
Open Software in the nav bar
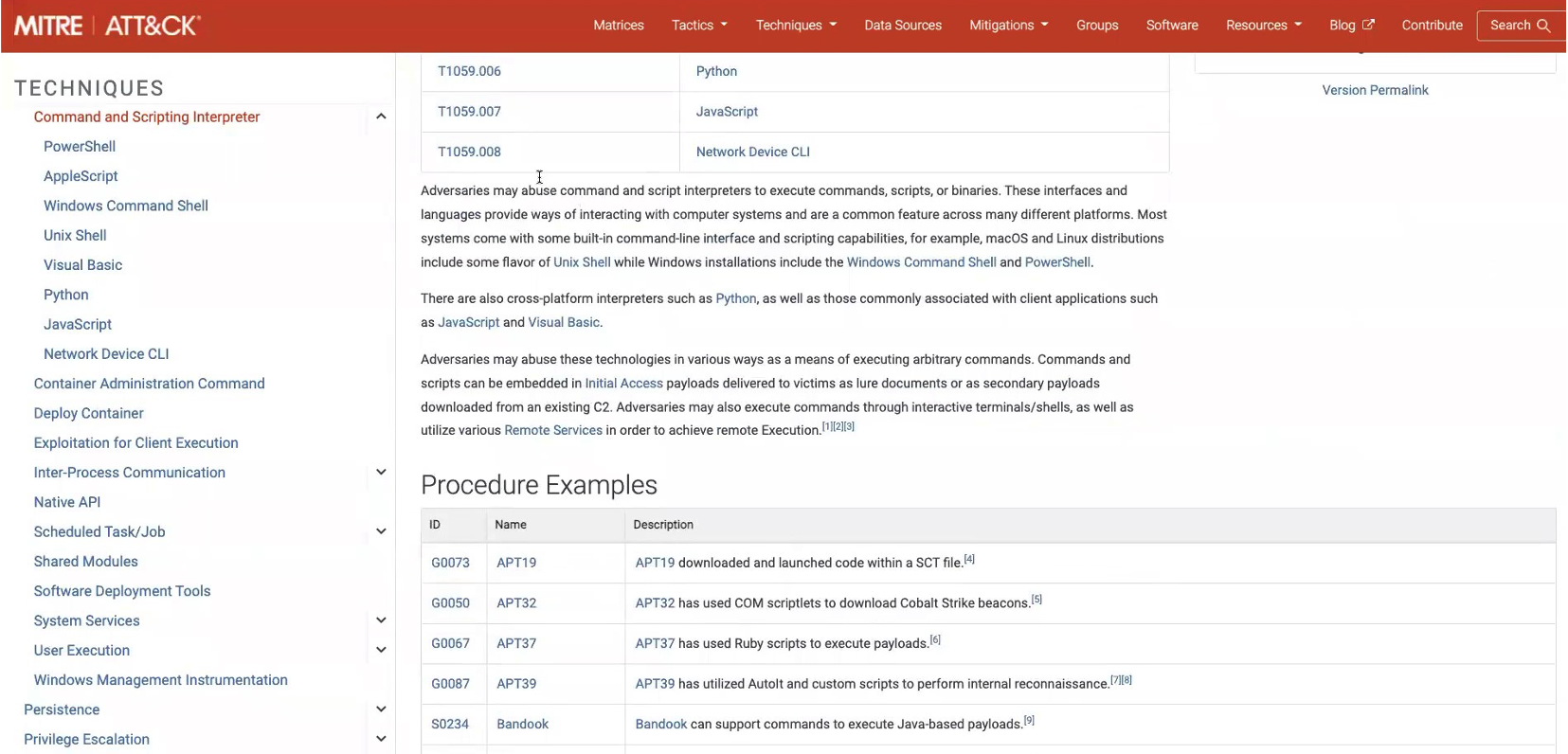(x=1172, y=26)
